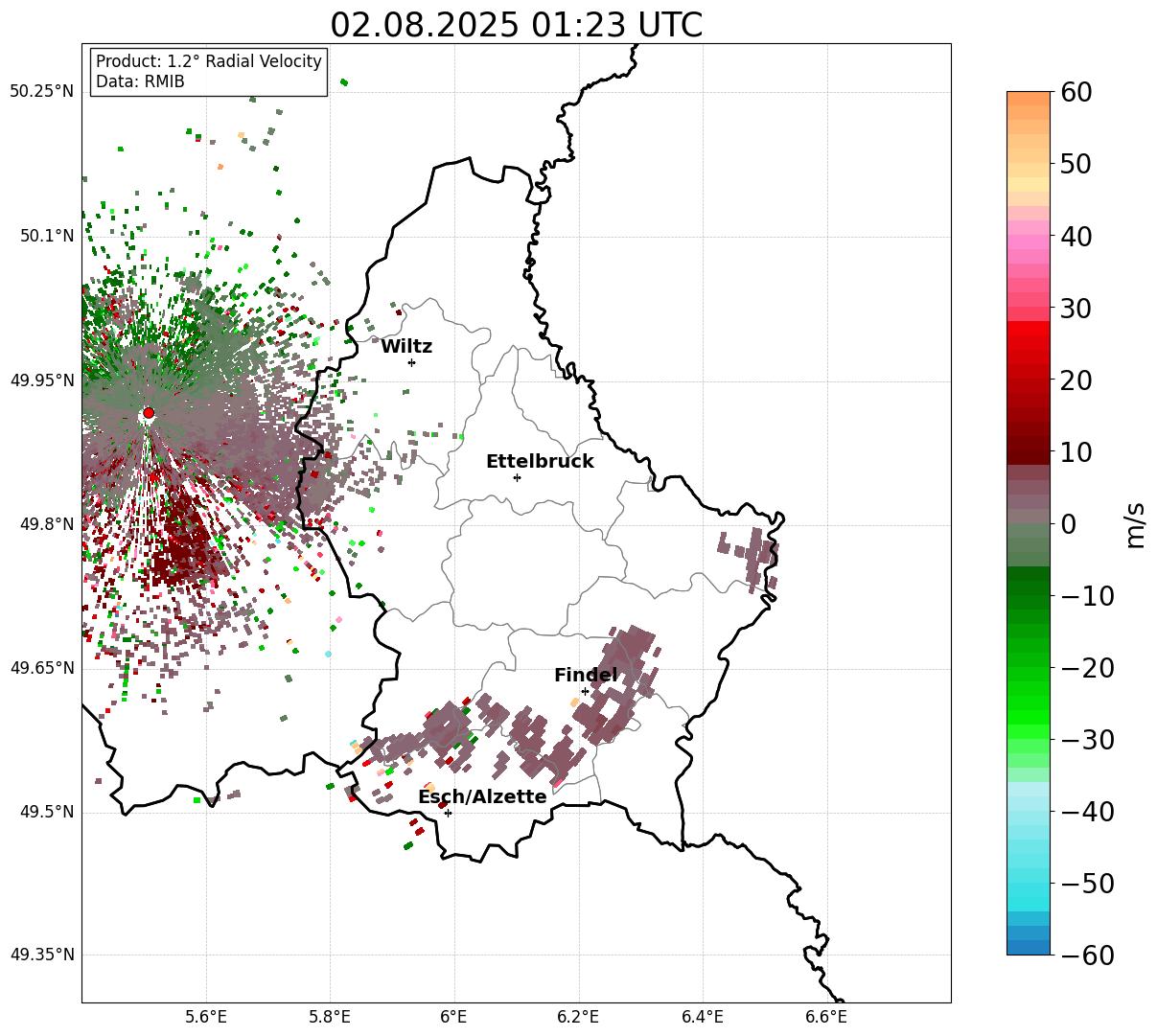Click the 0 tick label on colorbar

click(x=1068, y=524)
